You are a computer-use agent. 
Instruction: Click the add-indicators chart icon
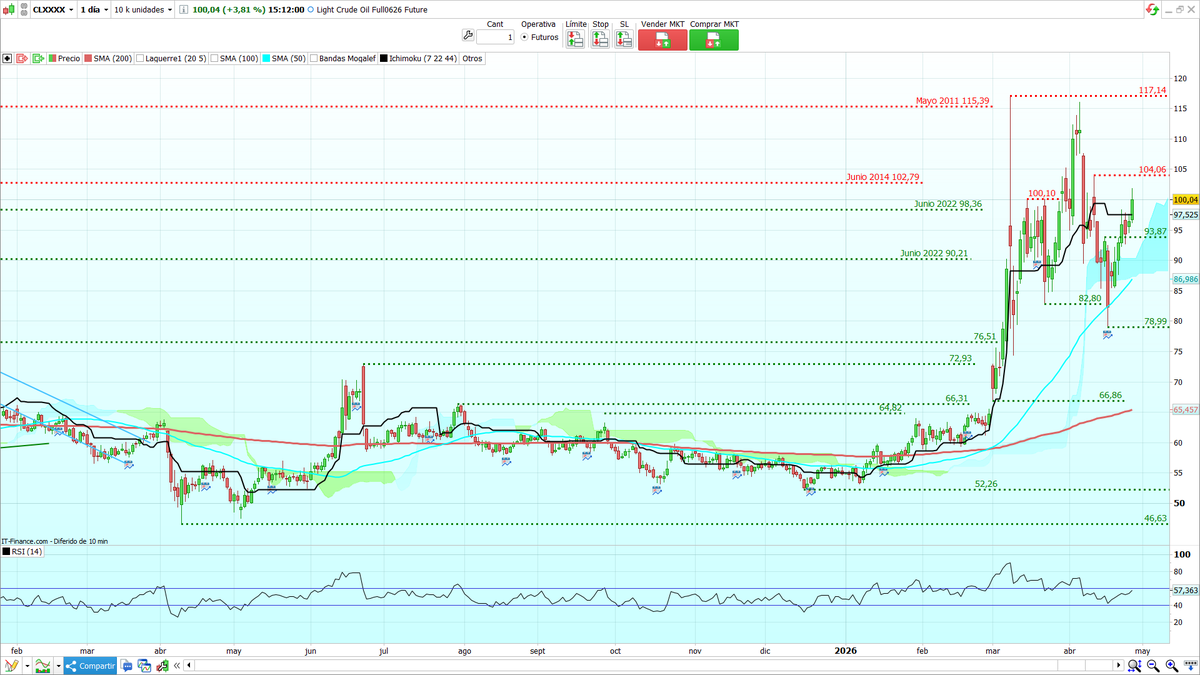click(43, 665)
